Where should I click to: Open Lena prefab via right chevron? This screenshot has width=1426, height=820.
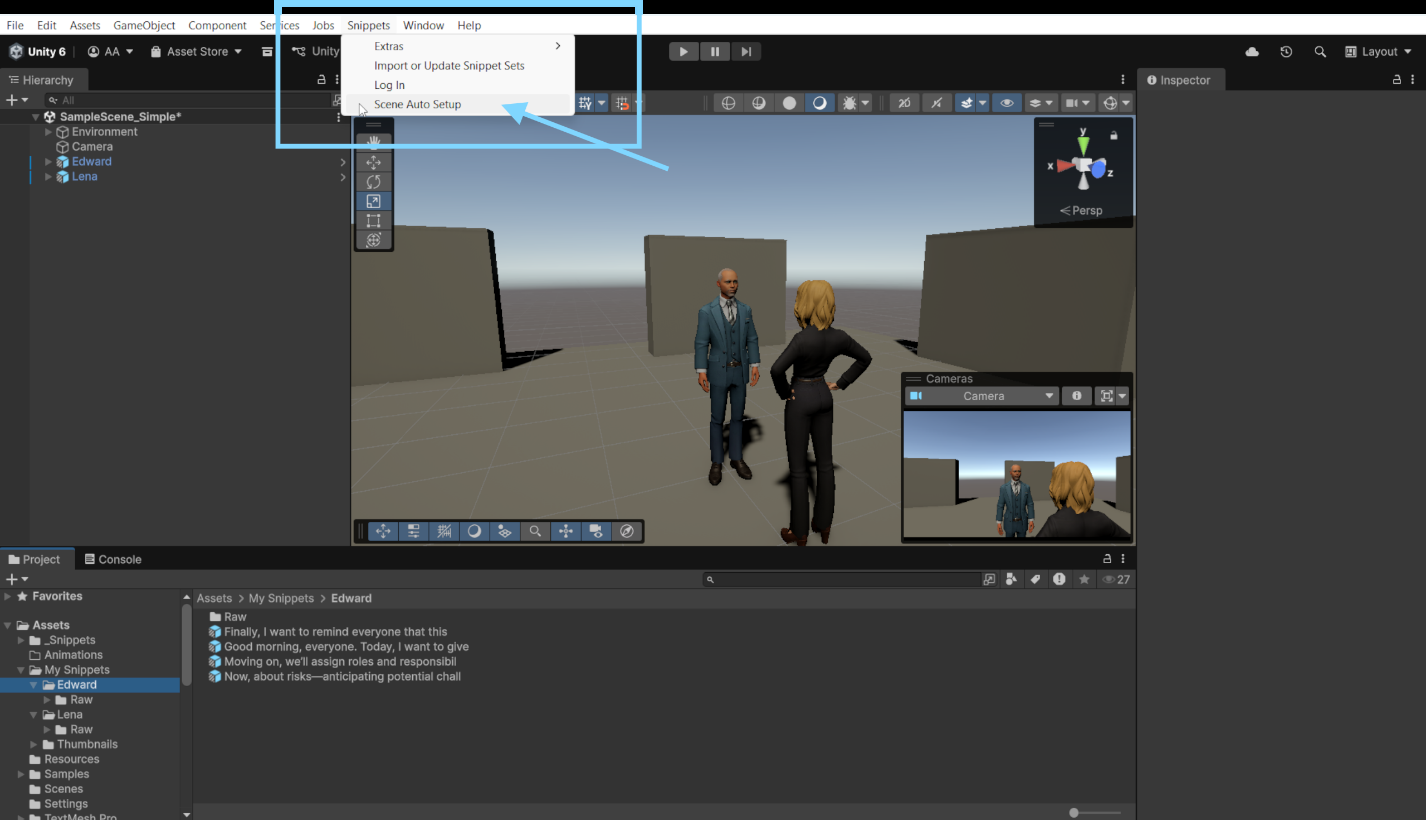tap(343, 177)
